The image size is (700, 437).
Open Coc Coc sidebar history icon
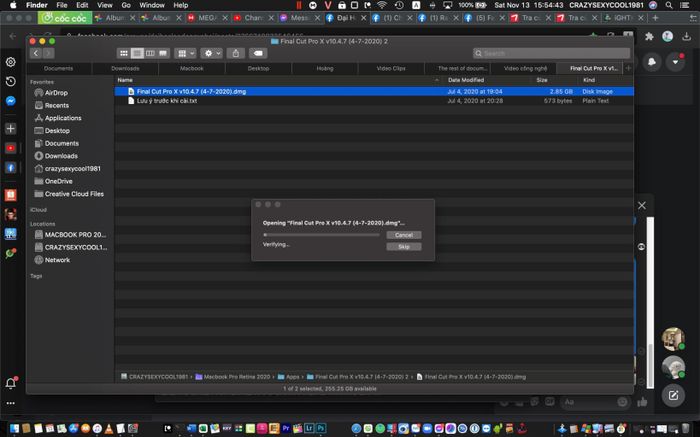click(11, 81)
